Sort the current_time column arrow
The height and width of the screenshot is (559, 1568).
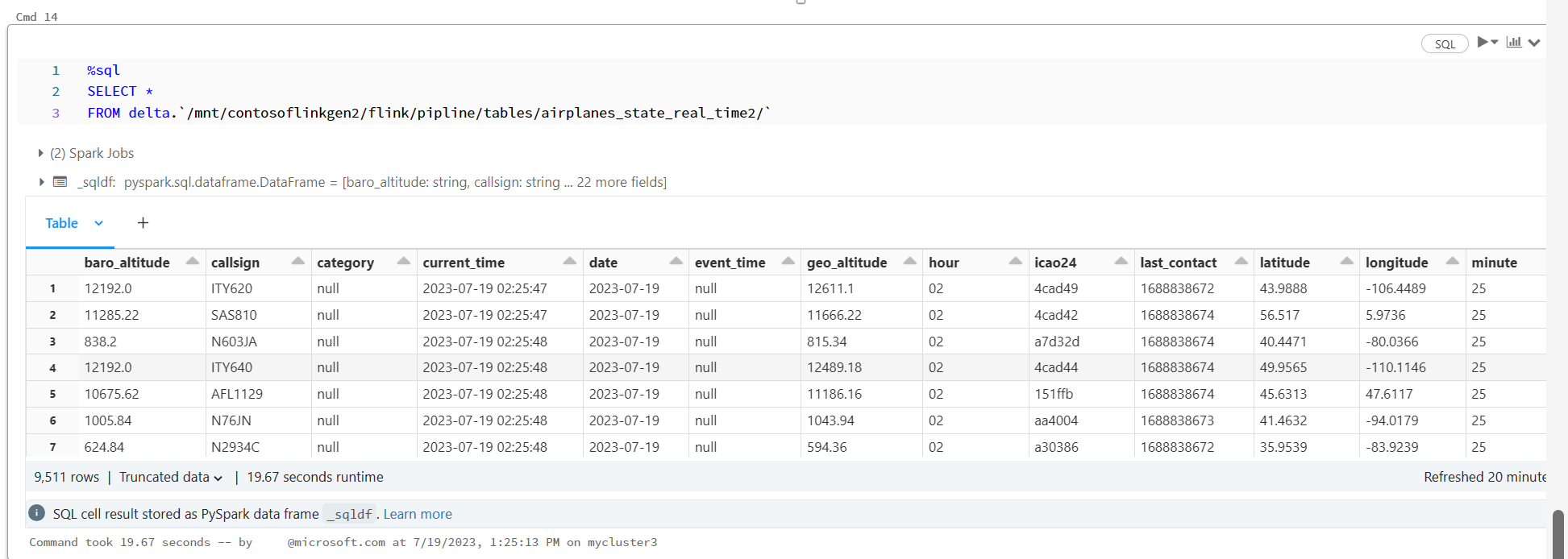click(569, 261)
